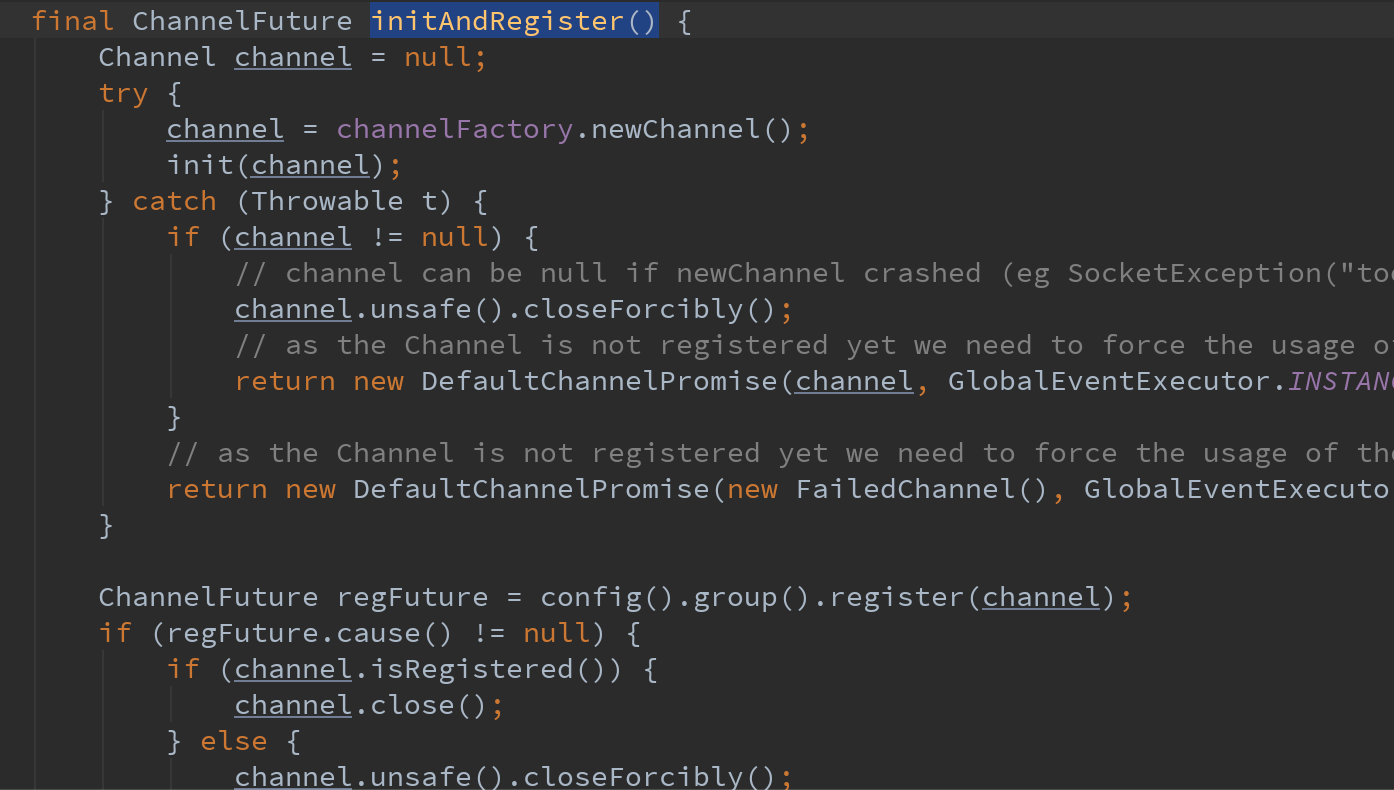Click ChannelFuture return type before initAndRegister
This screenshot has height=790, width=1394.
pos(242,21)
